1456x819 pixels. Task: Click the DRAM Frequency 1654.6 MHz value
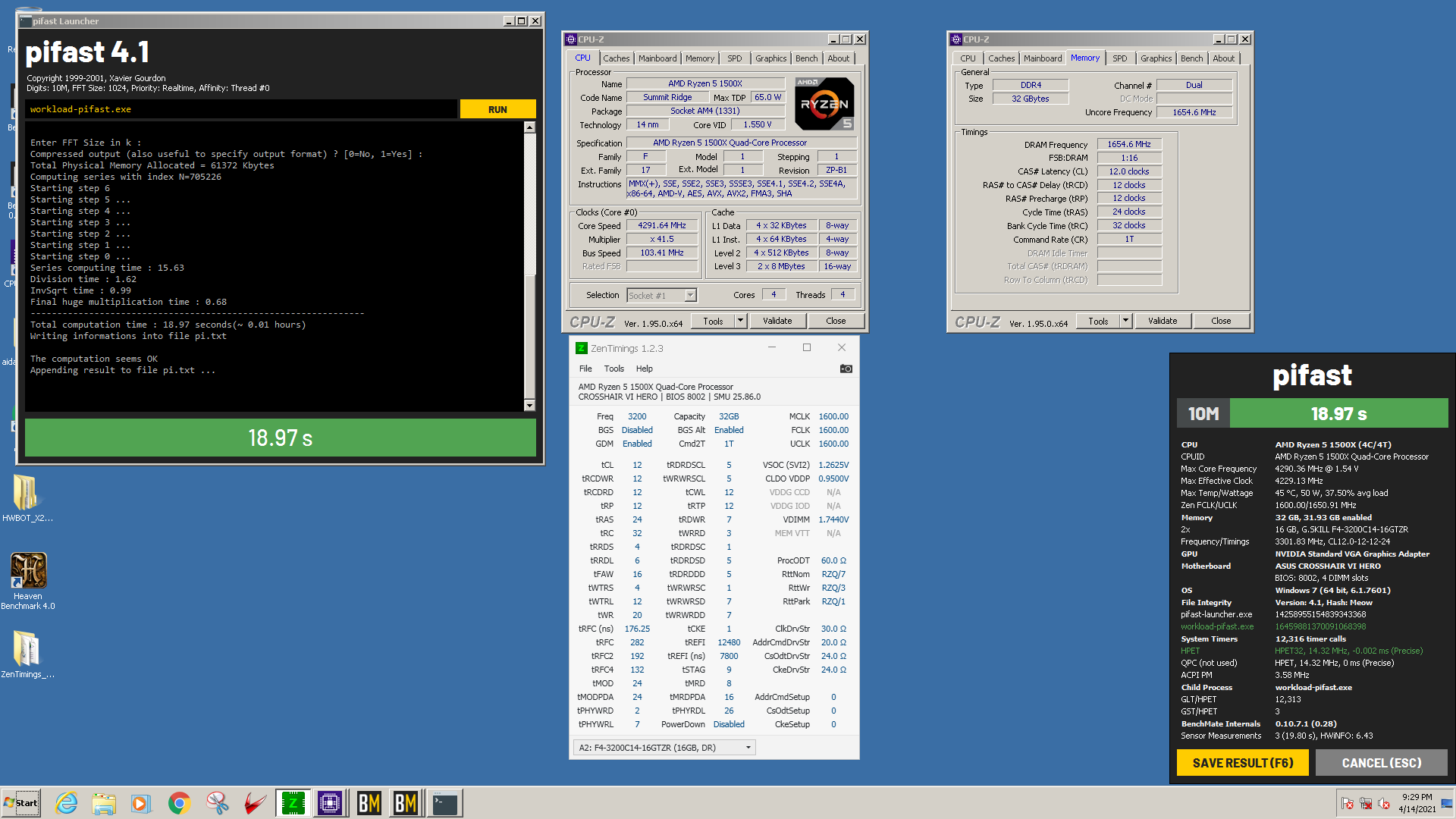(1128, 144)
